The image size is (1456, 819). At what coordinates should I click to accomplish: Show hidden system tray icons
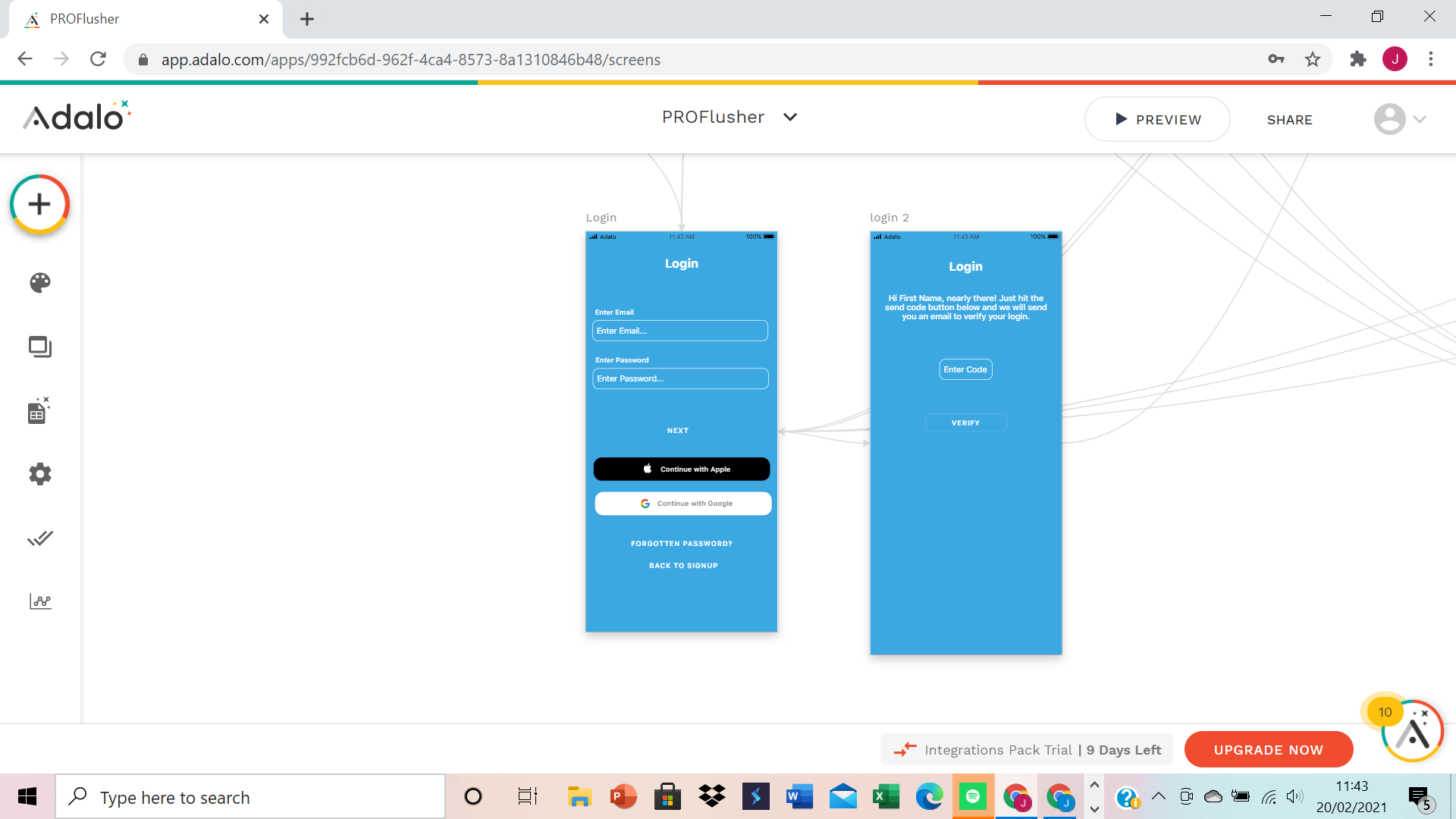click(x=1158, y=796)
